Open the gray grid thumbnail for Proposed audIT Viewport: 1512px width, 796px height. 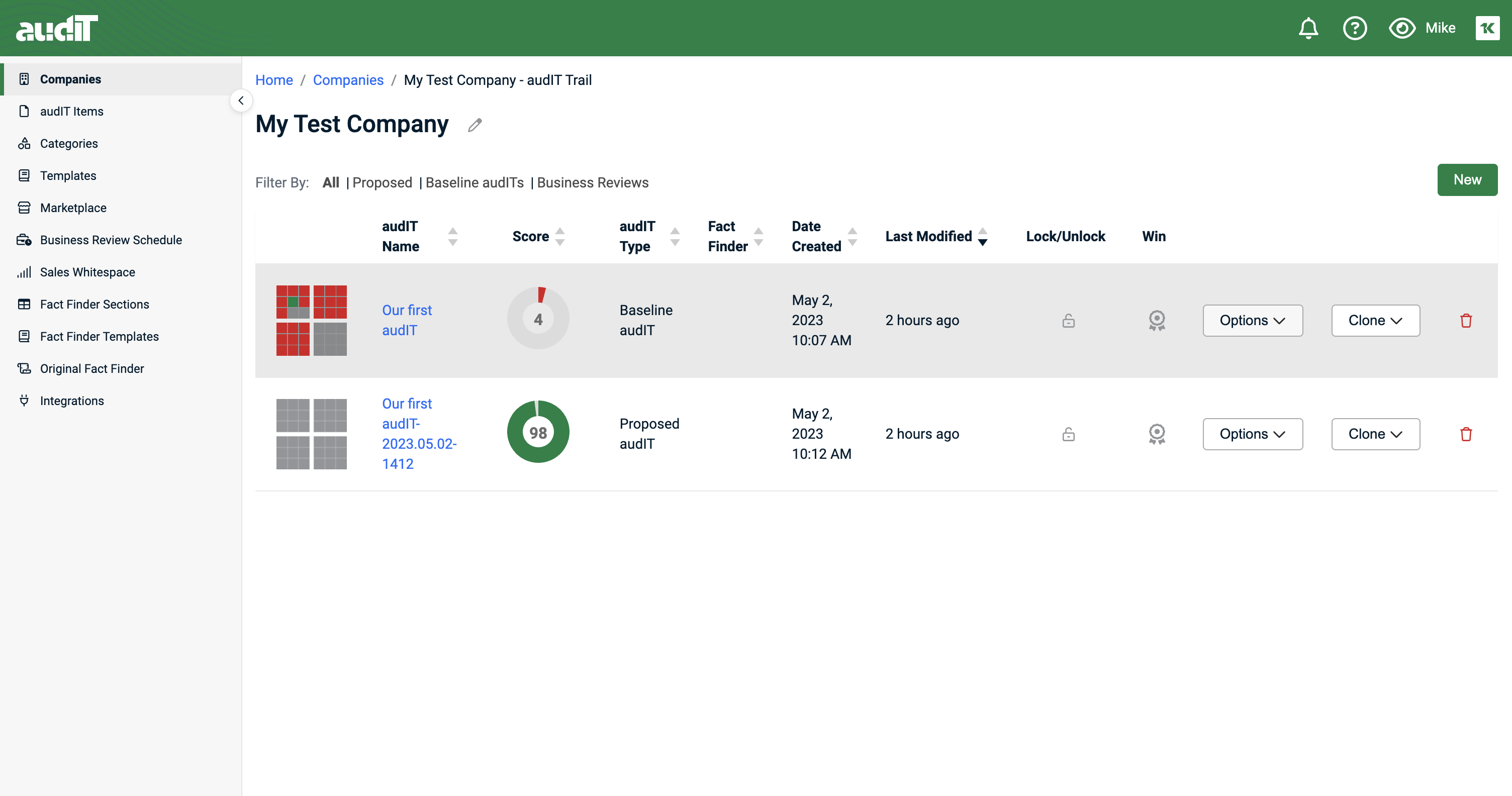[311, 434]
